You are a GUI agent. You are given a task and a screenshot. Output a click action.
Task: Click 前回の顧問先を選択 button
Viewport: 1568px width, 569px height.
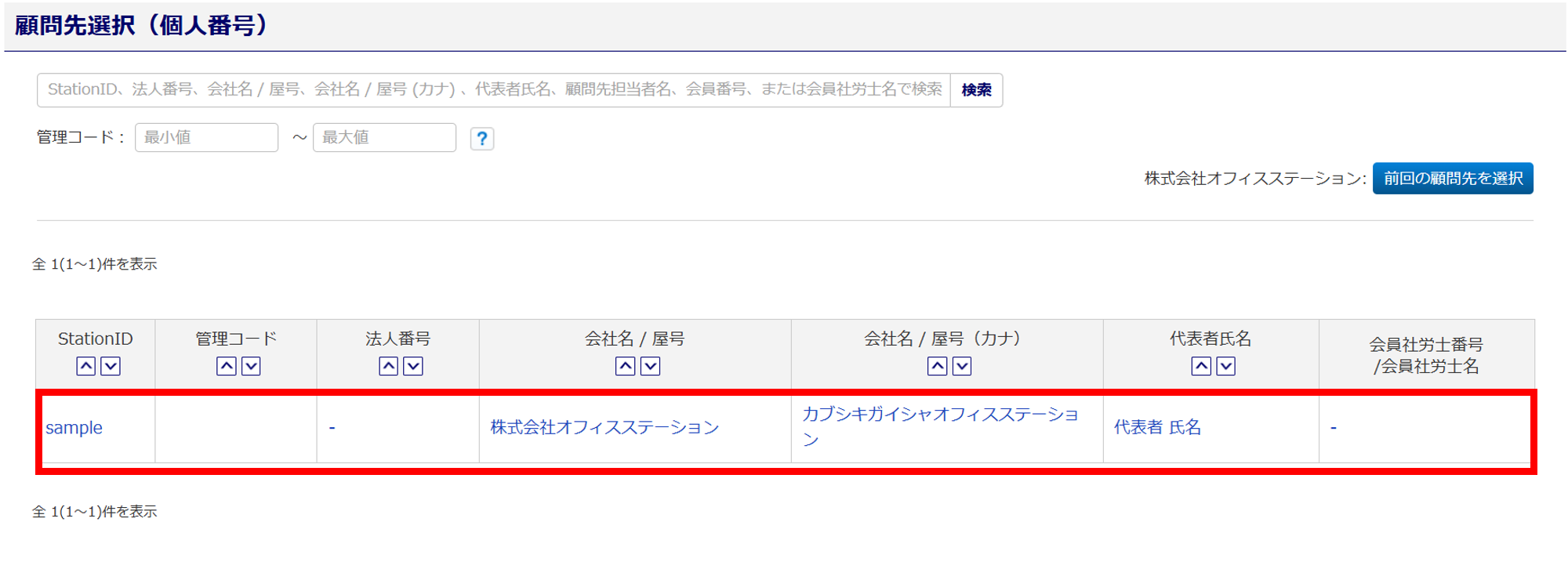tap(1453, 179)
